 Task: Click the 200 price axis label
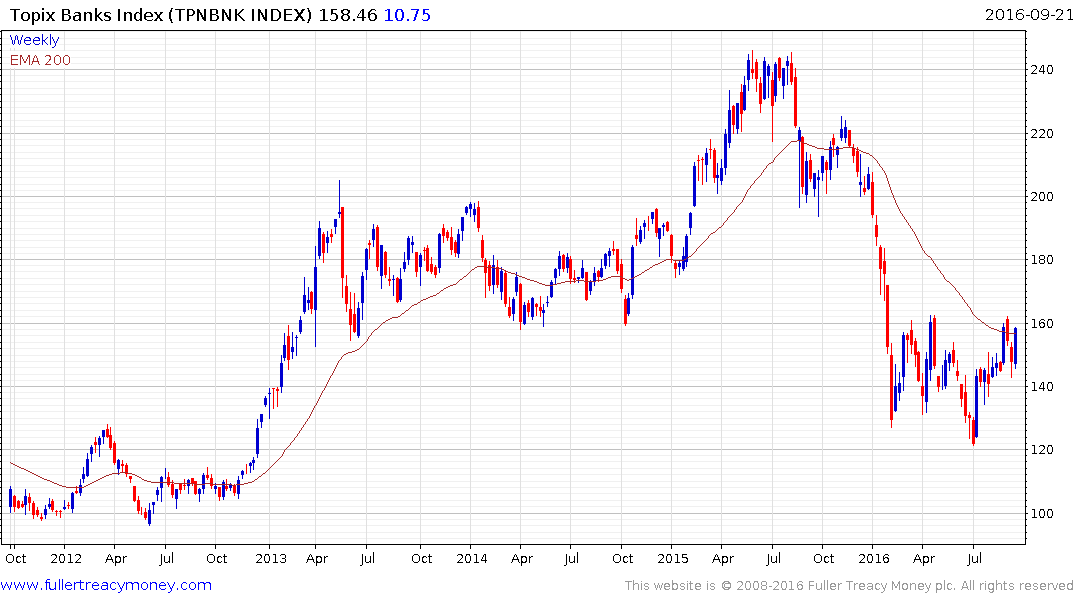point(1042,196)
